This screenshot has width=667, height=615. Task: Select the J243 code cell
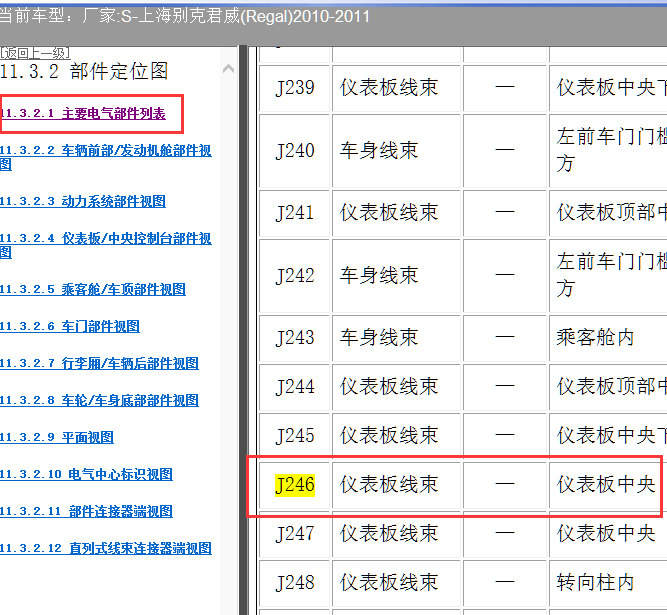pyautogui.click(x=295, y=338)
